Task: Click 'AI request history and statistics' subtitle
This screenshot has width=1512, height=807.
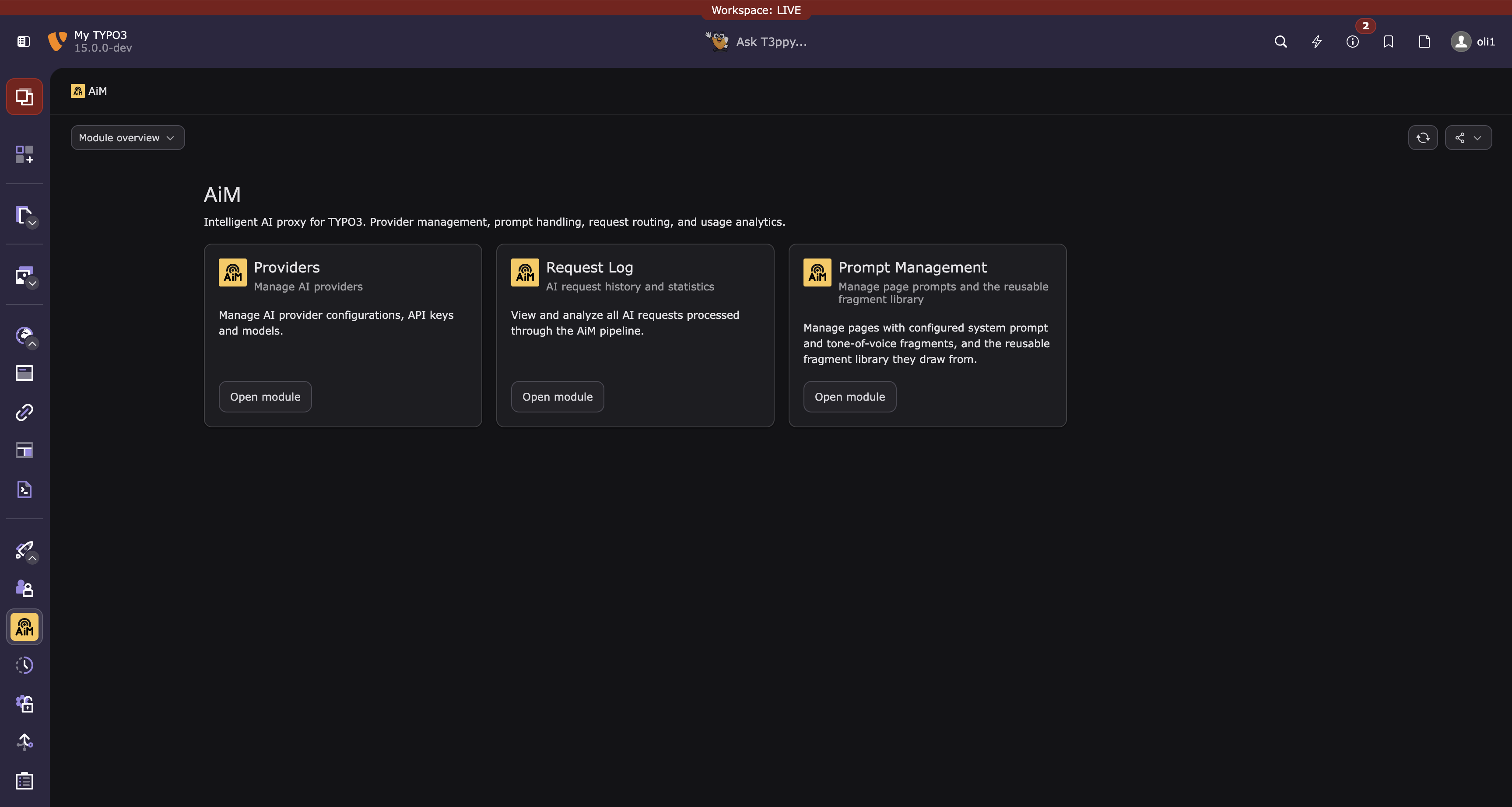Action: click(630, 287)
